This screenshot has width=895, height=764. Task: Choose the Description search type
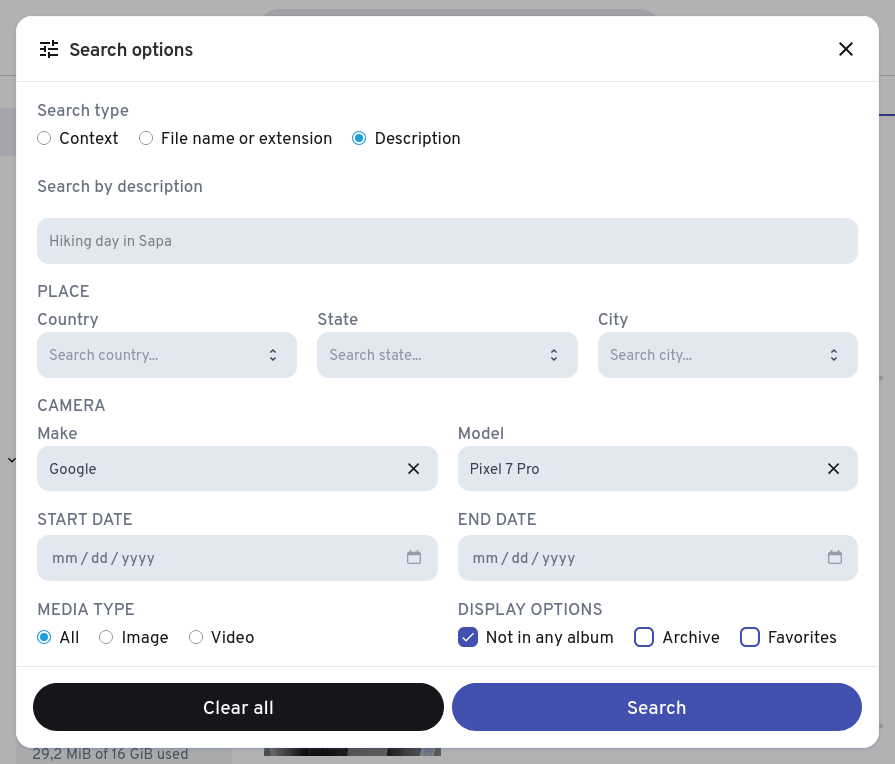(359, 139)
